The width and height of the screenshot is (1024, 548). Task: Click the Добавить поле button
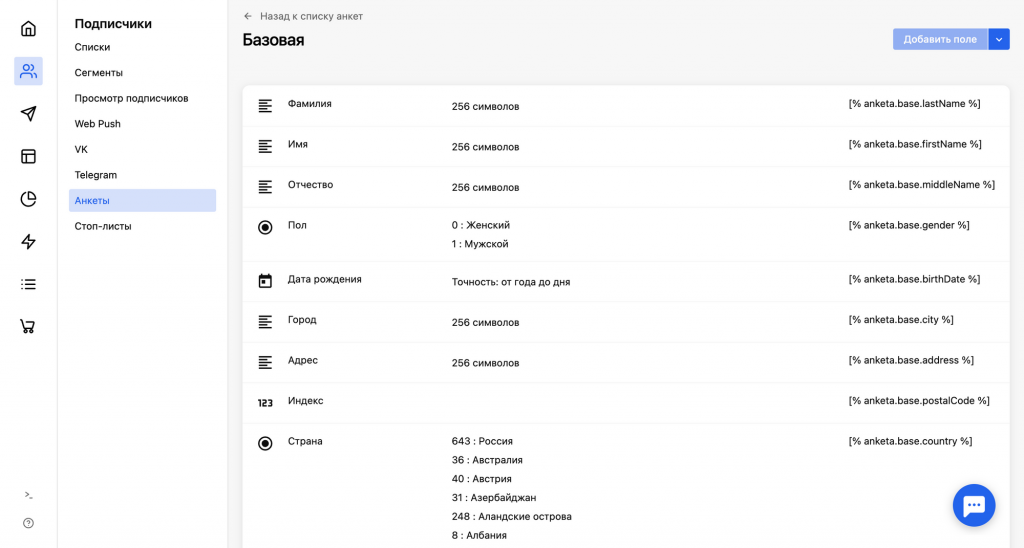pos(940,39)
